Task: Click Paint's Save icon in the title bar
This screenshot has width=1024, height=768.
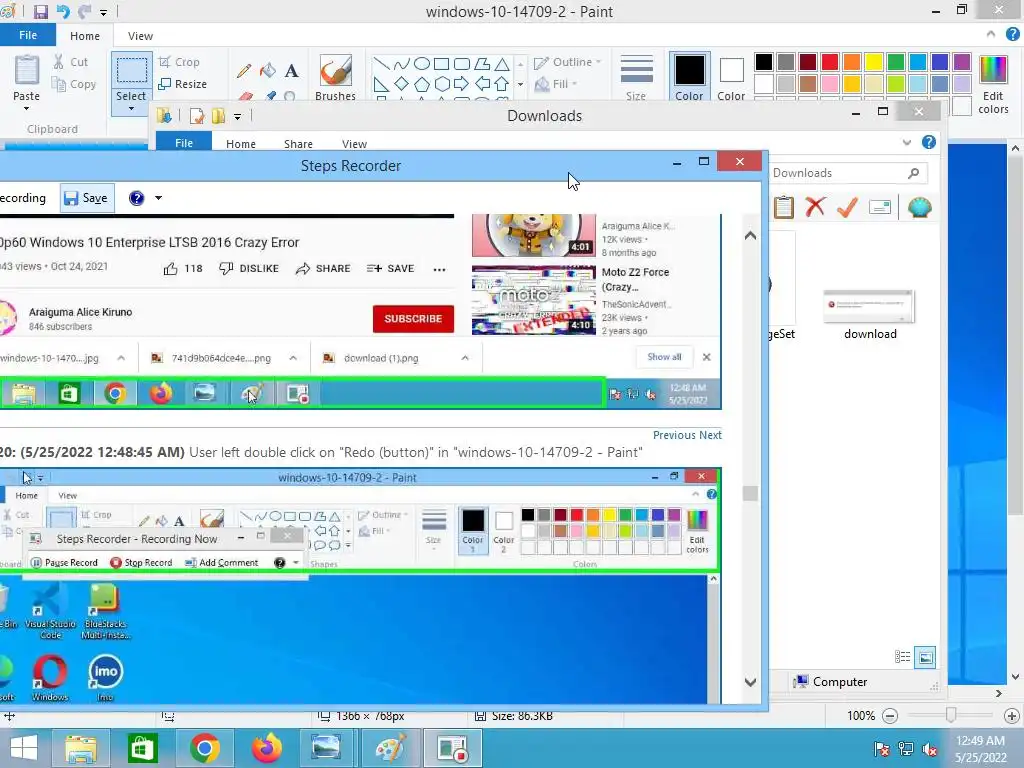Action: tap(40, 12)
